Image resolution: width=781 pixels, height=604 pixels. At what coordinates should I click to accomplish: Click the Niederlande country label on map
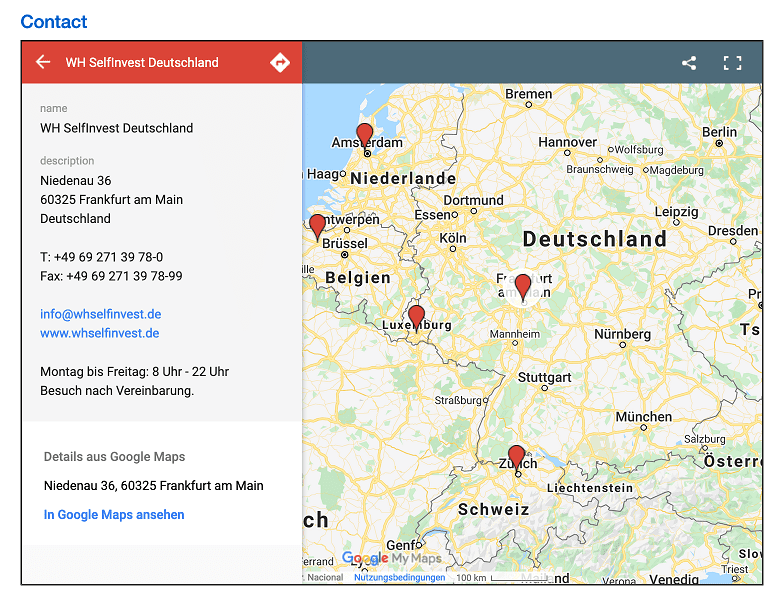pyautogui.click(x=403, y=178)
